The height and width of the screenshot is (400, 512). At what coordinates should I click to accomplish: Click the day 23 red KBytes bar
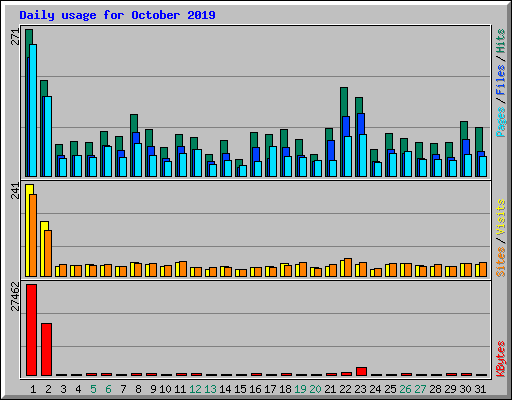coord(361,371)
